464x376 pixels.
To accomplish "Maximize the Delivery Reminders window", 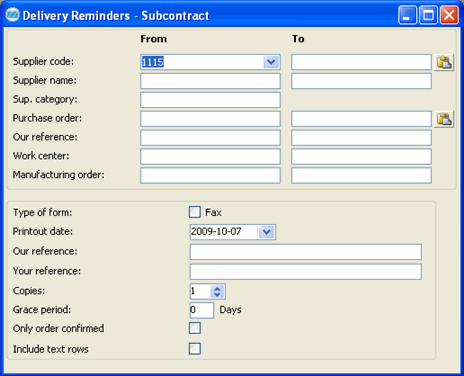I will [x=428, y=15].
